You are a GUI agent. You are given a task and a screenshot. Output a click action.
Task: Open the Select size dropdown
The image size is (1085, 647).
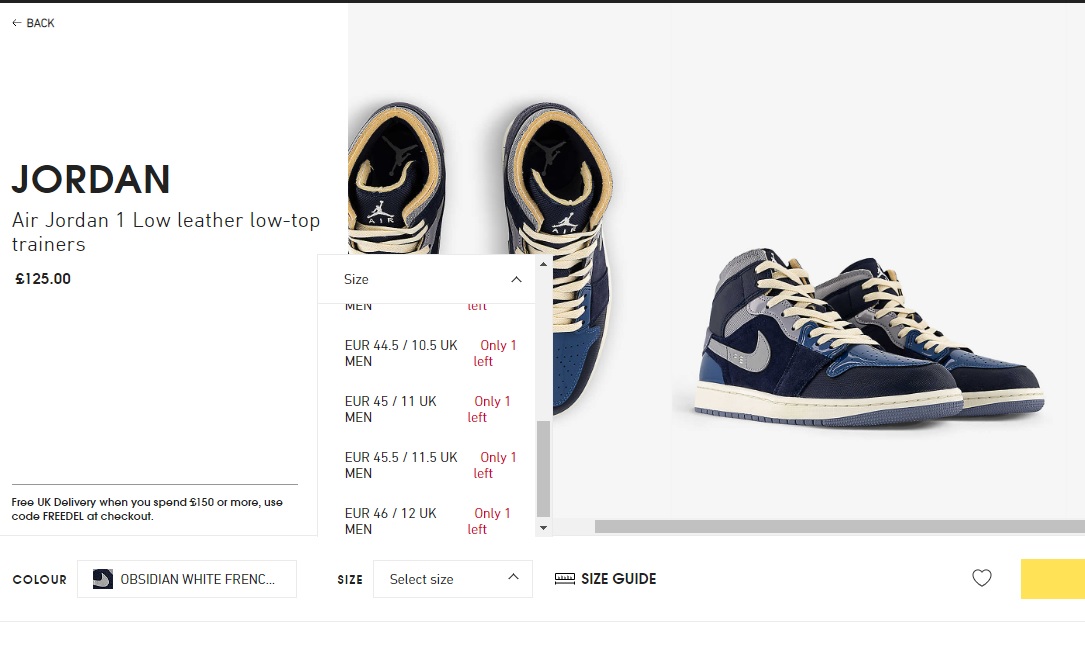coord(453,579)
